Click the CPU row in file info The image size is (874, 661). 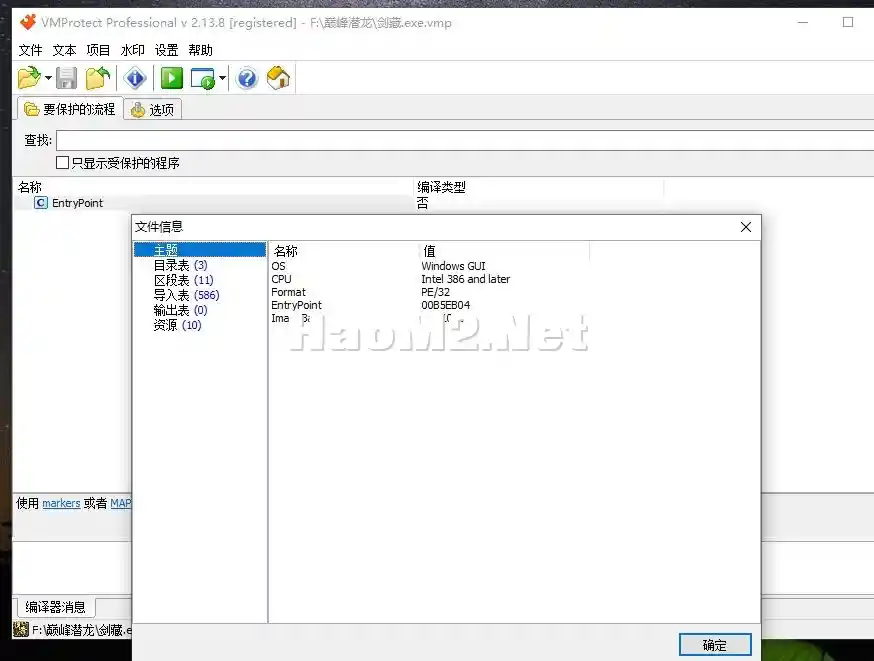click(x=281, y=279)
